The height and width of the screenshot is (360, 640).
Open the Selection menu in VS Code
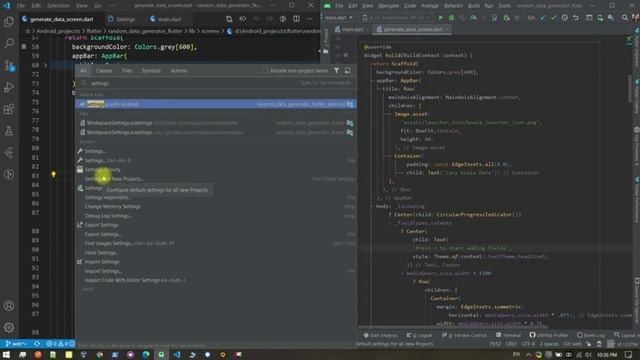pos(58,6)
